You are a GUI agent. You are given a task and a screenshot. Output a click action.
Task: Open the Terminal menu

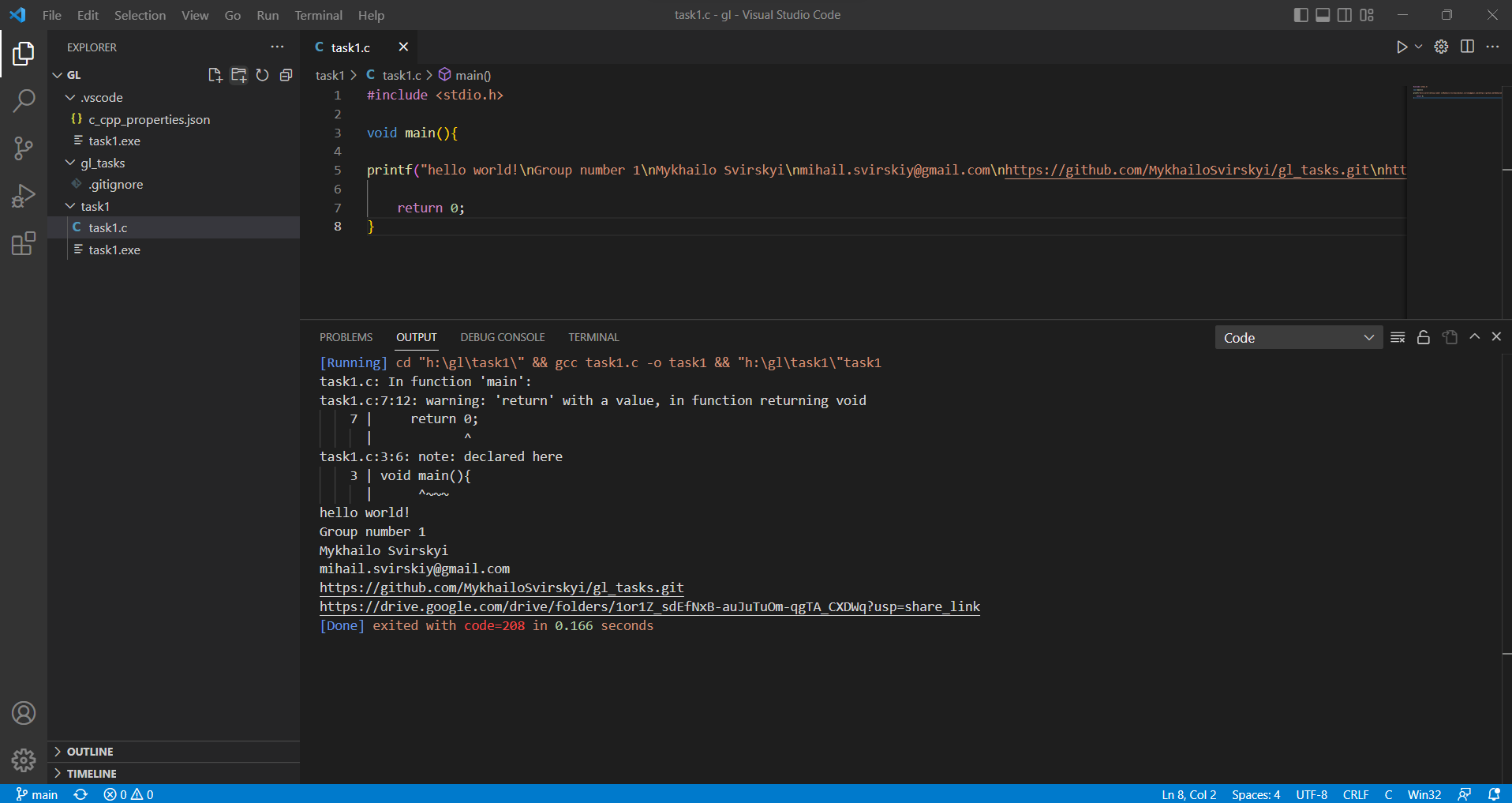tap(318, 15)
